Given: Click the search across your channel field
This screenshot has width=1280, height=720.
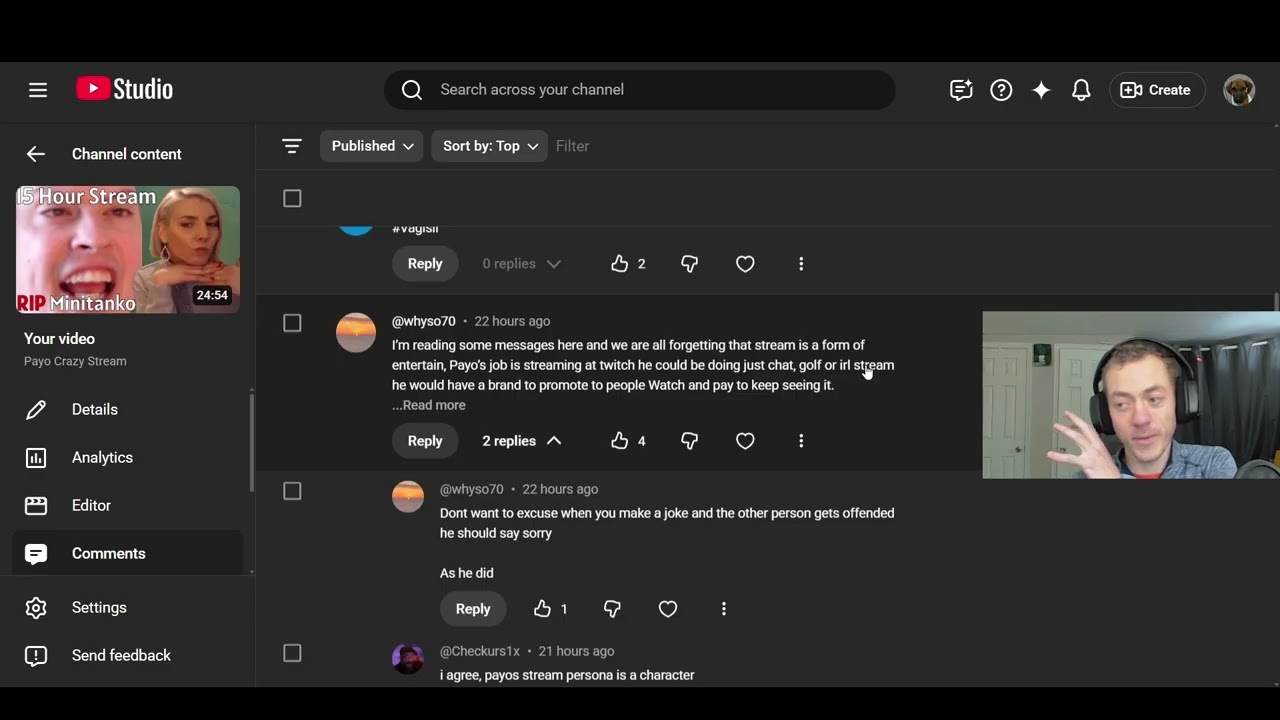Looking at the screenshot, I should coord(640,90).
